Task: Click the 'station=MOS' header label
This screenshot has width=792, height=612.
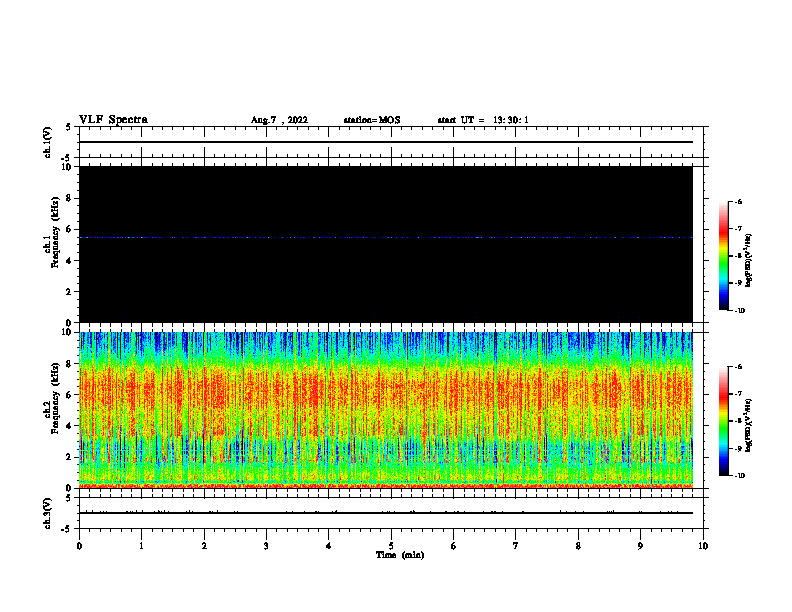Action: click(372, 120)
